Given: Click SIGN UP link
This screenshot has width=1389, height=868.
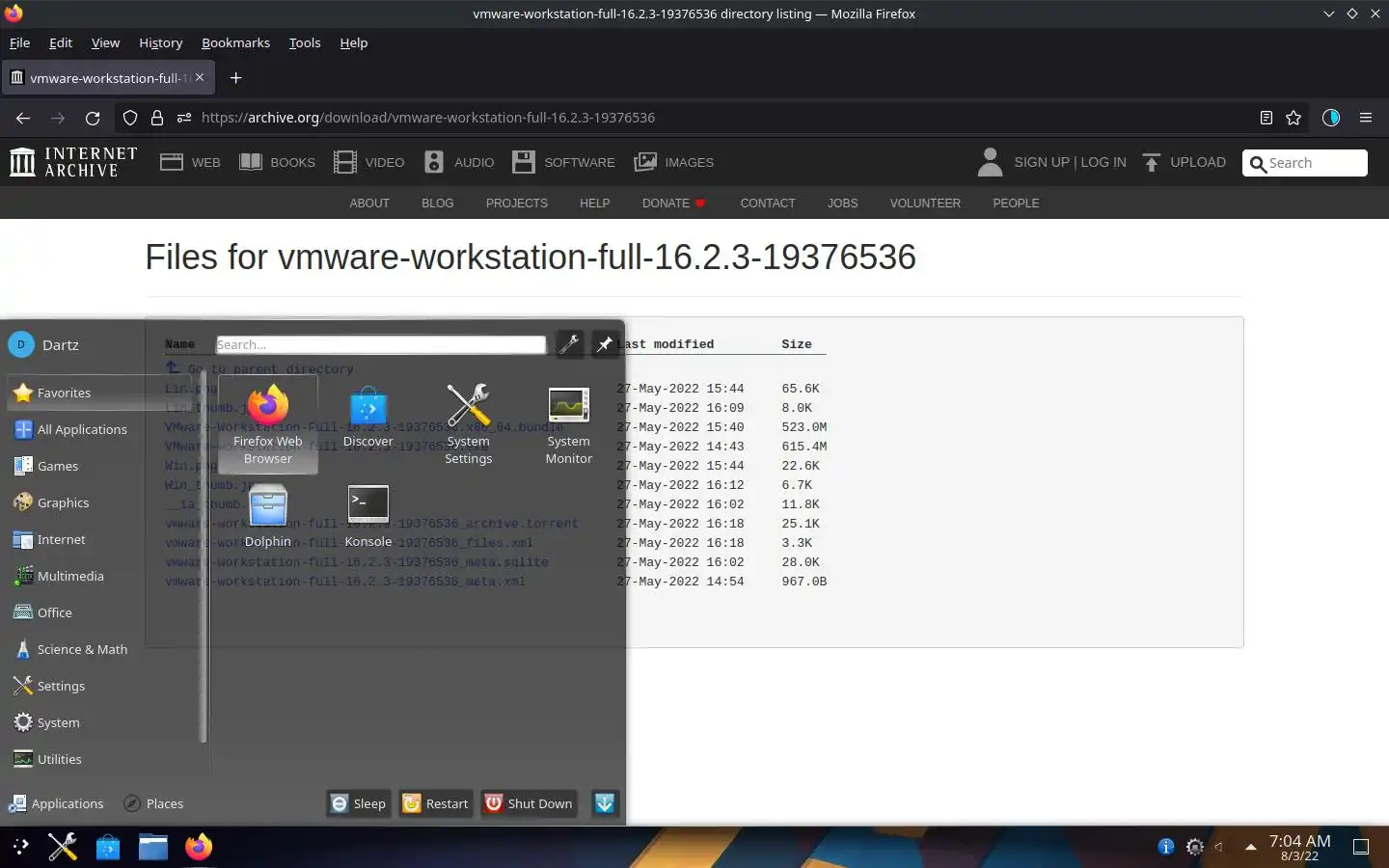Looking at the screenshot, I should [x=1042, y=162].
